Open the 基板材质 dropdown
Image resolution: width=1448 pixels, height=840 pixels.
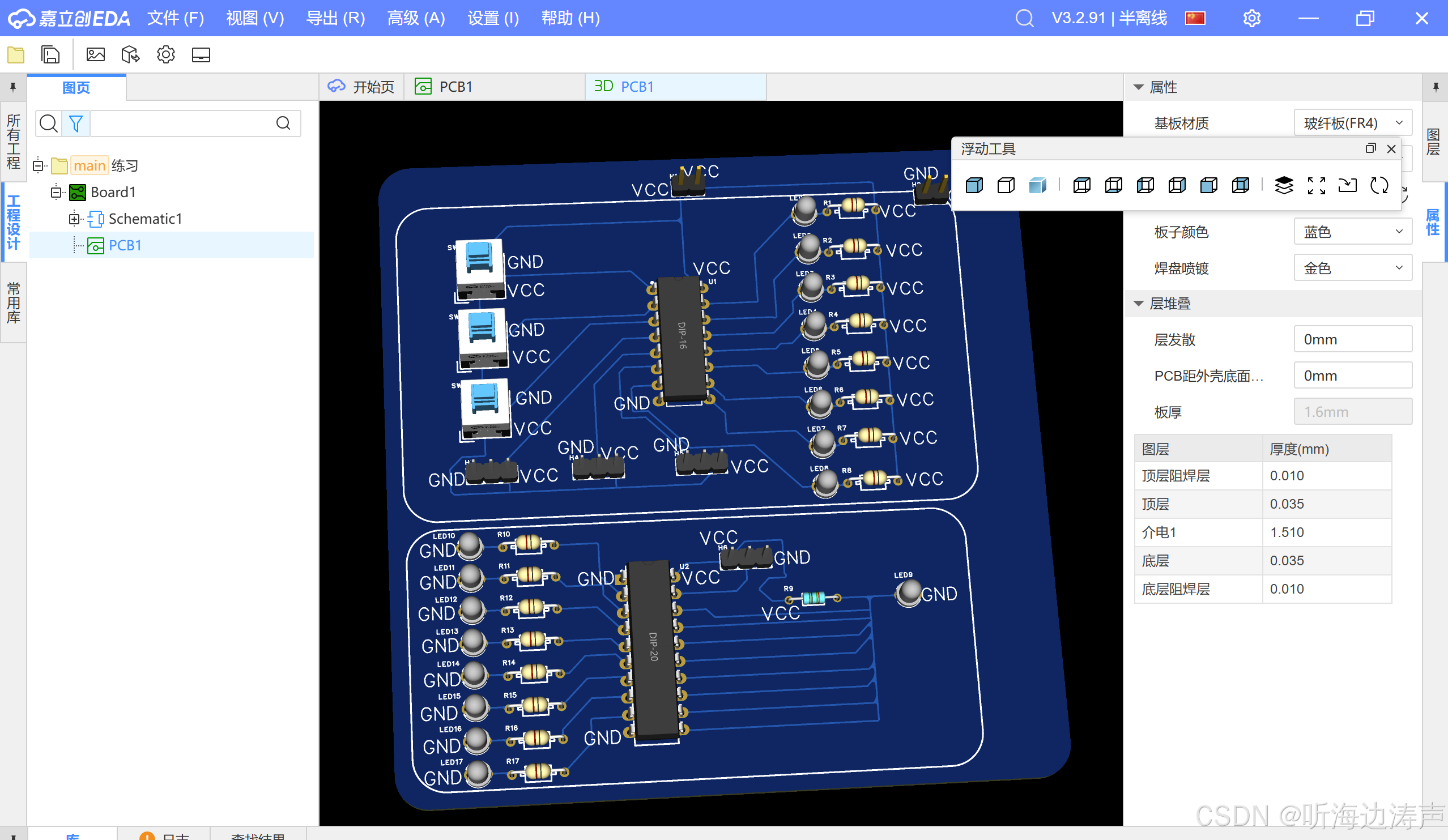click(1353, 123)
